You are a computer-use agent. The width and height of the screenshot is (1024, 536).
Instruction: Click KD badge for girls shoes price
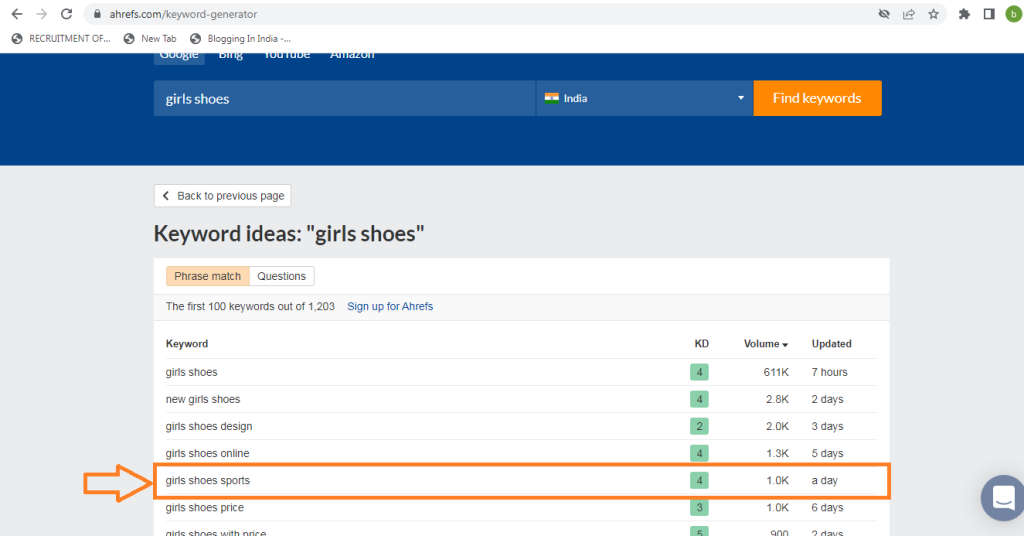click(x=699, y=508)
